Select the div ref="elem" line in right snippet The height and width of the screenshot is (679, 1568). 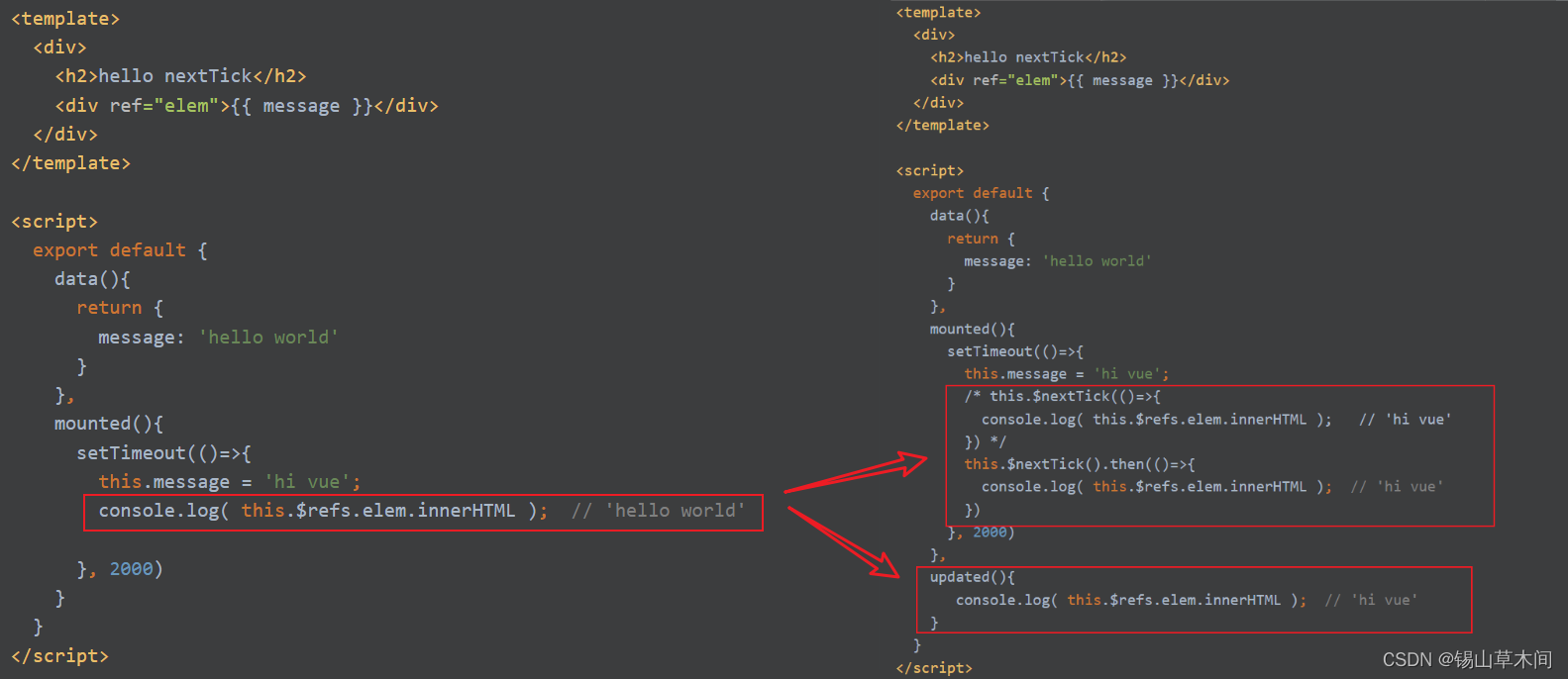tap(1080, 80)
